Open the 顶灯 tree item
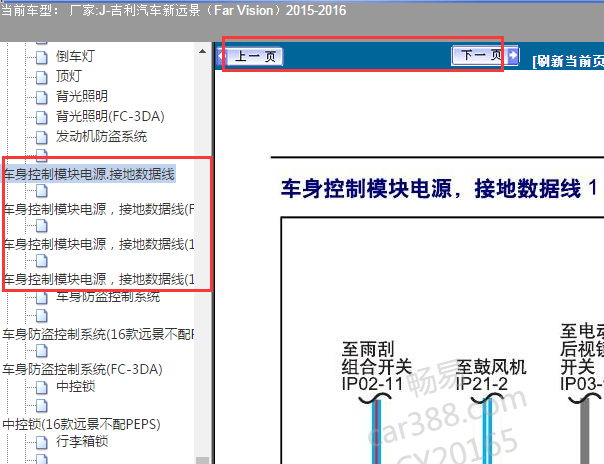Viewport: 604px width, 464px height. (x=69, y=76)
